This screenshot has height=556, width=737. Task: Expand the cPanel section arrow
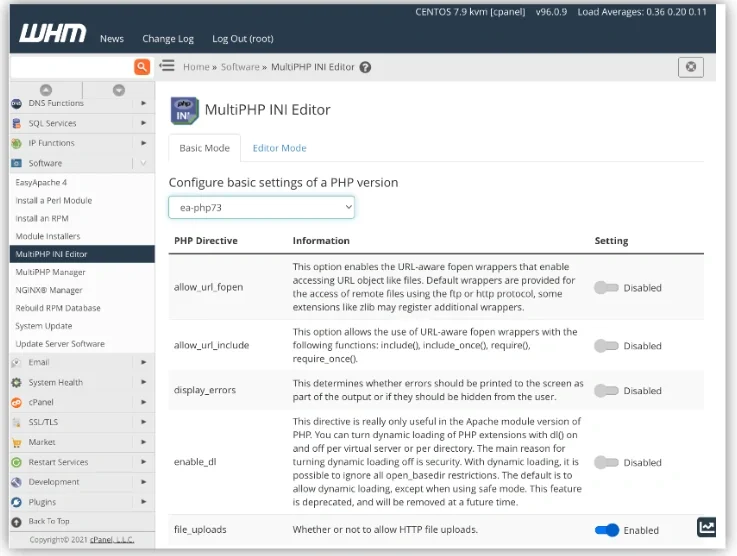(143, 402)
